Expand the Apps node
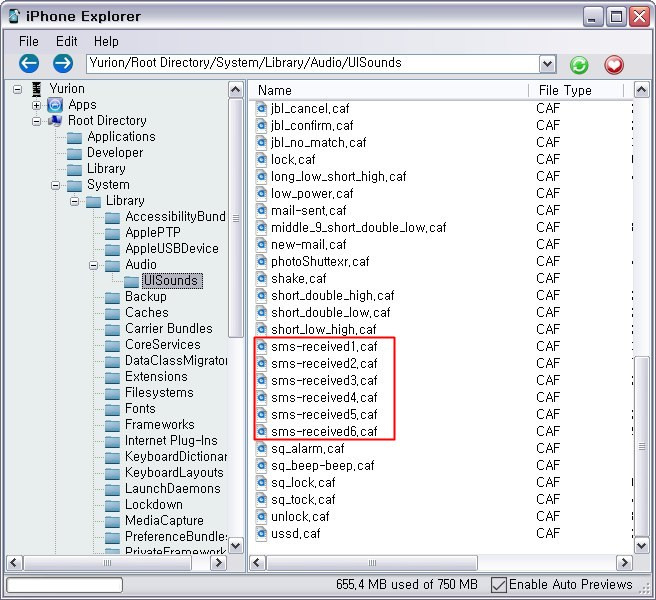The width and height of the screenshot is (656, 600). tap(36, 105)
